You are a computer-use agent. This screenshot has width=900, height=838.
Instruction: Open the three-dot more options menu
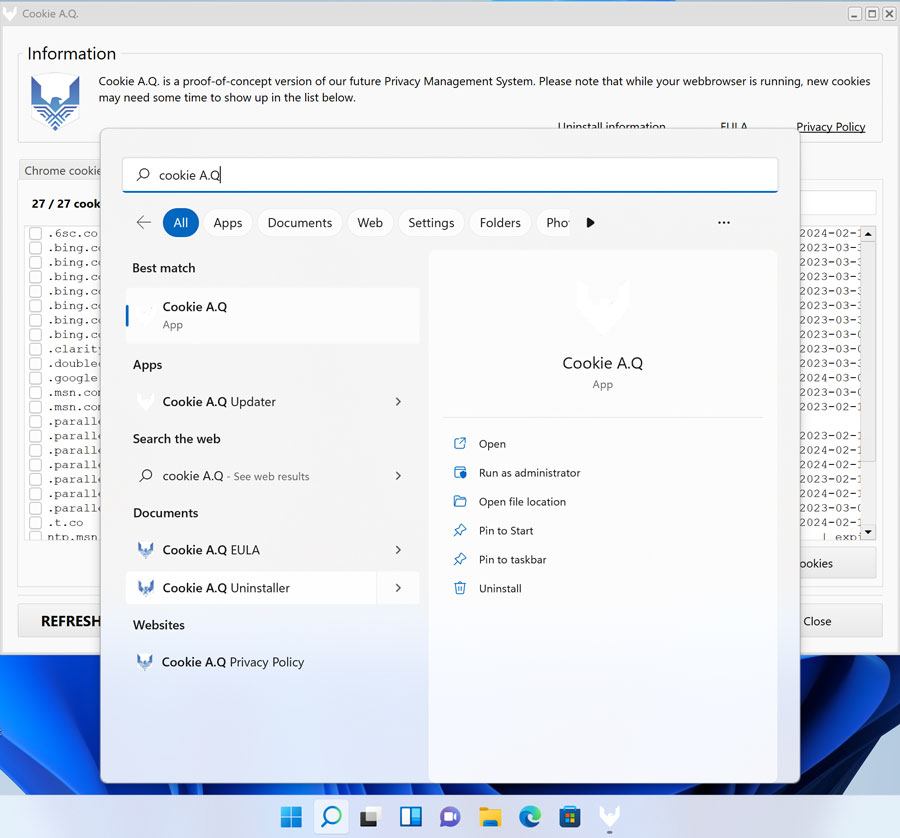(x=724, y=222)
